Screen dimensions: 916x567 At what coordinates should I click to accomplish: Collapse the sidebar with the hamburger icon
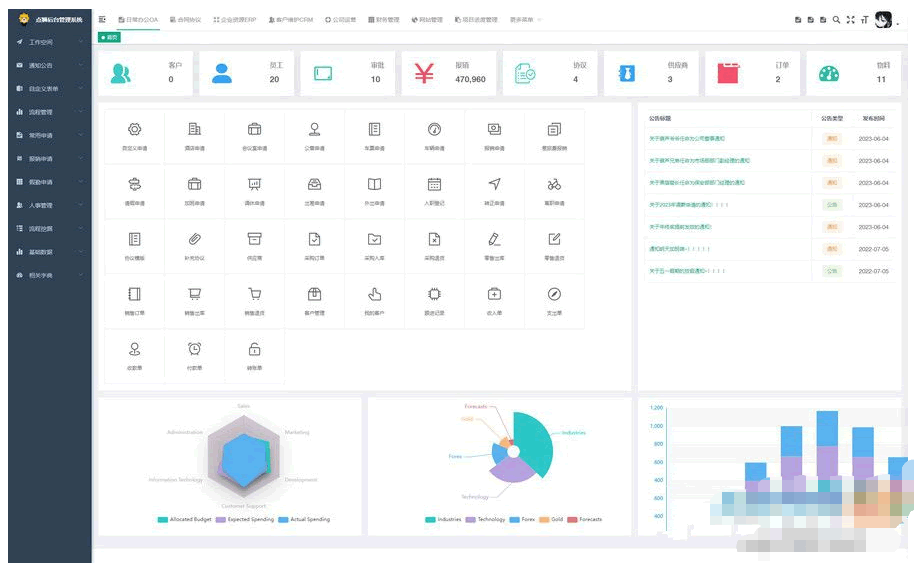pyautogui.click(x=103, y=20)
